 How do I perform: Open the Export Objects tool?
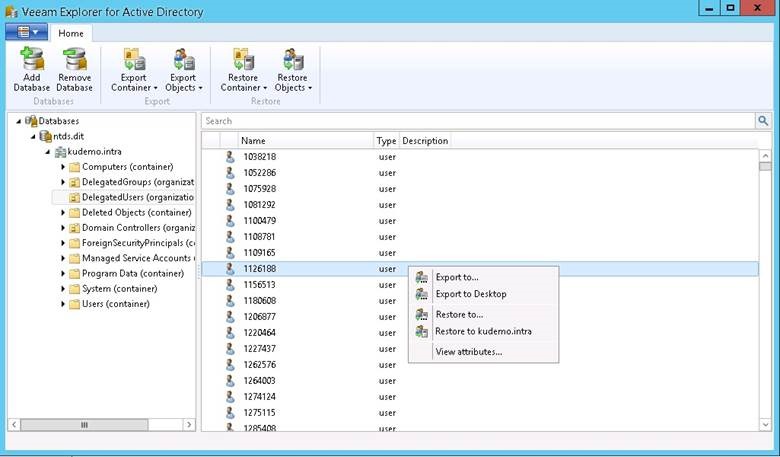tap(184, 69)
